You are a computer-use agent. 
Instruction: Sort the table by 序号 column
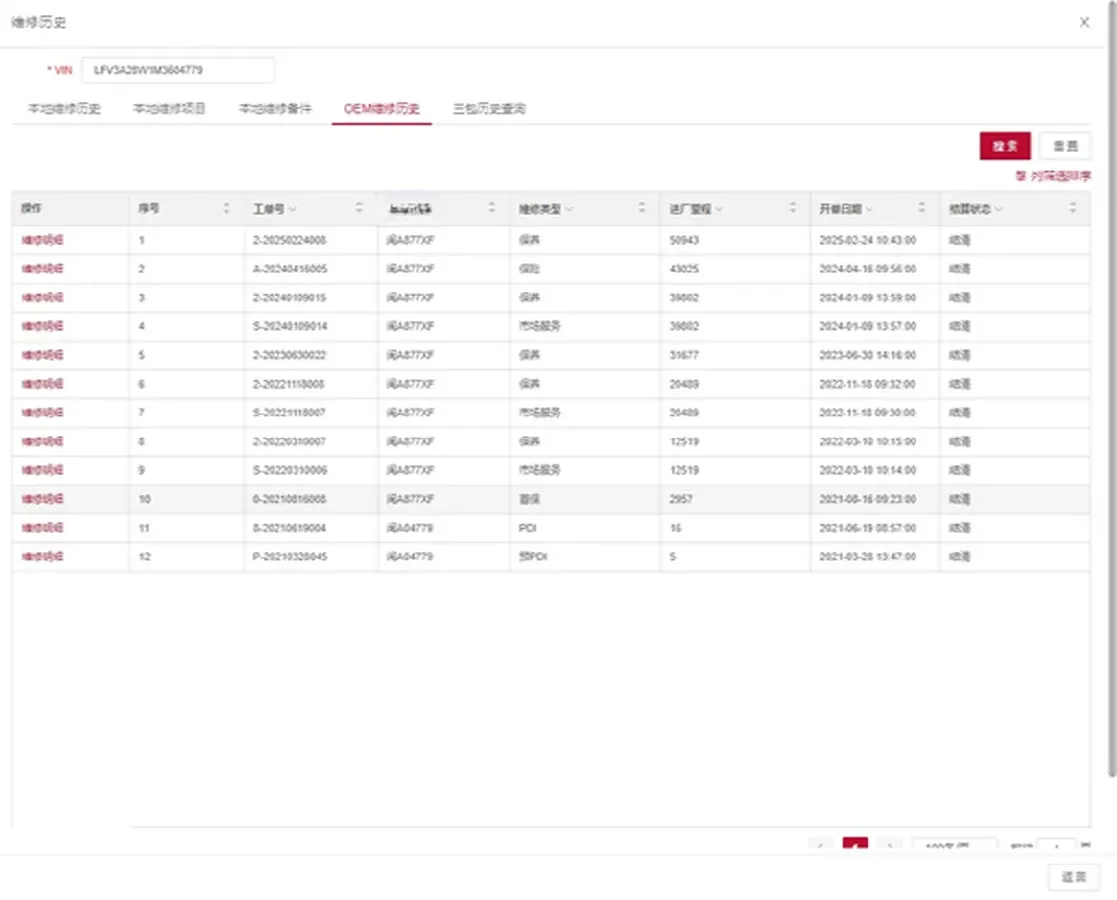tap(226, 209)
